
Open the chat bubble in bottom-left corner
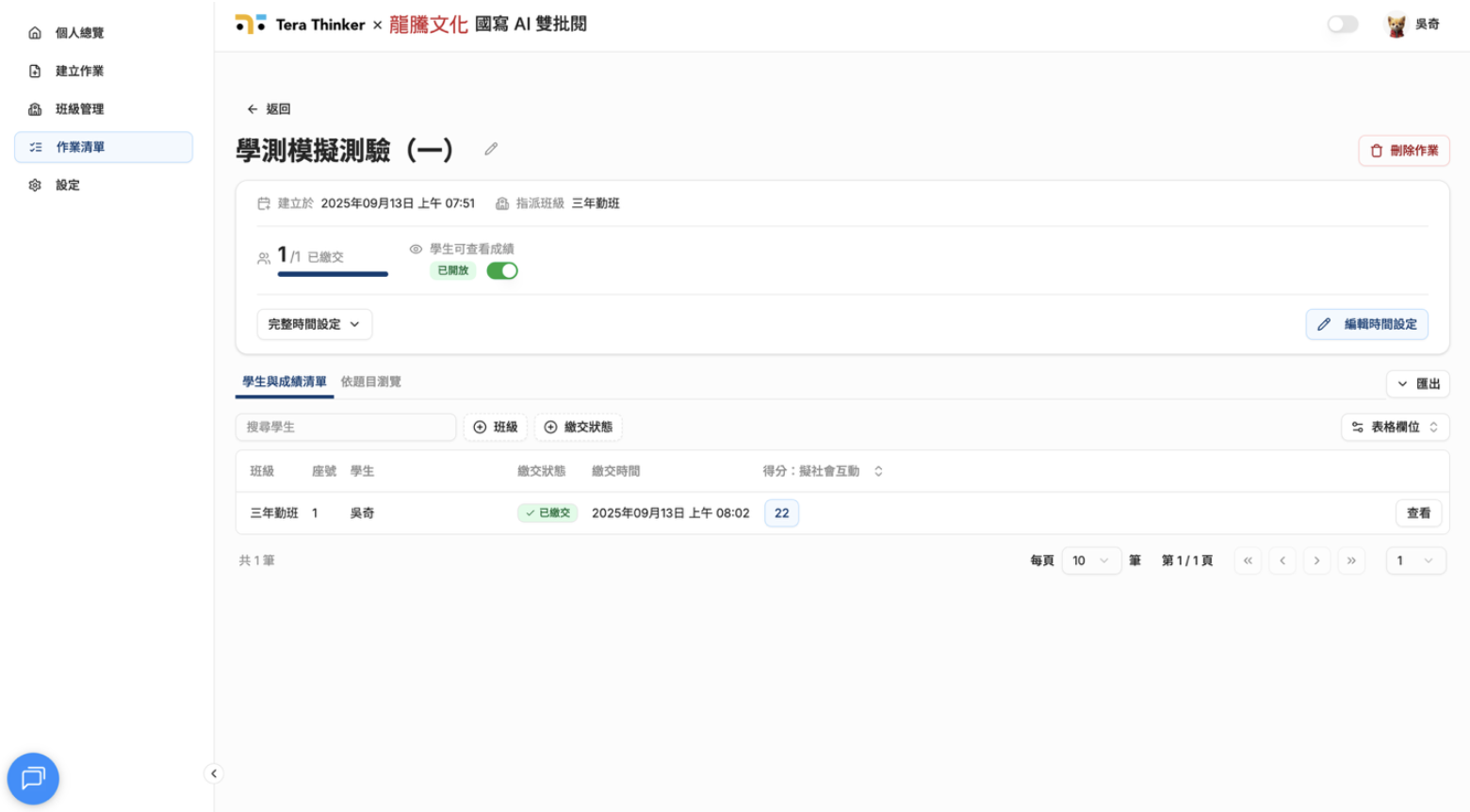pyautogui.click(x=33, y=778)
